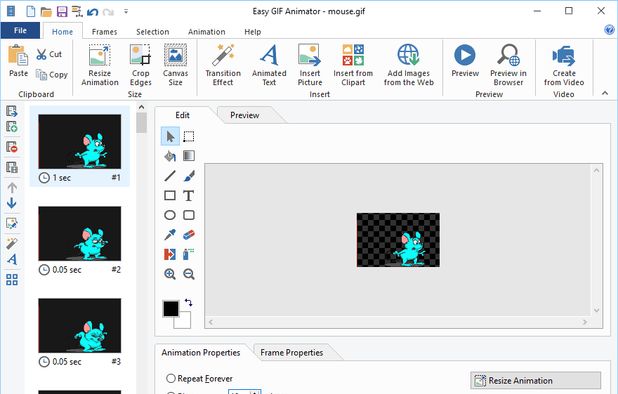Zoom out with the magnifier minus tool
This screenshot has width=618, height=394.
click(x=189, y=274)
